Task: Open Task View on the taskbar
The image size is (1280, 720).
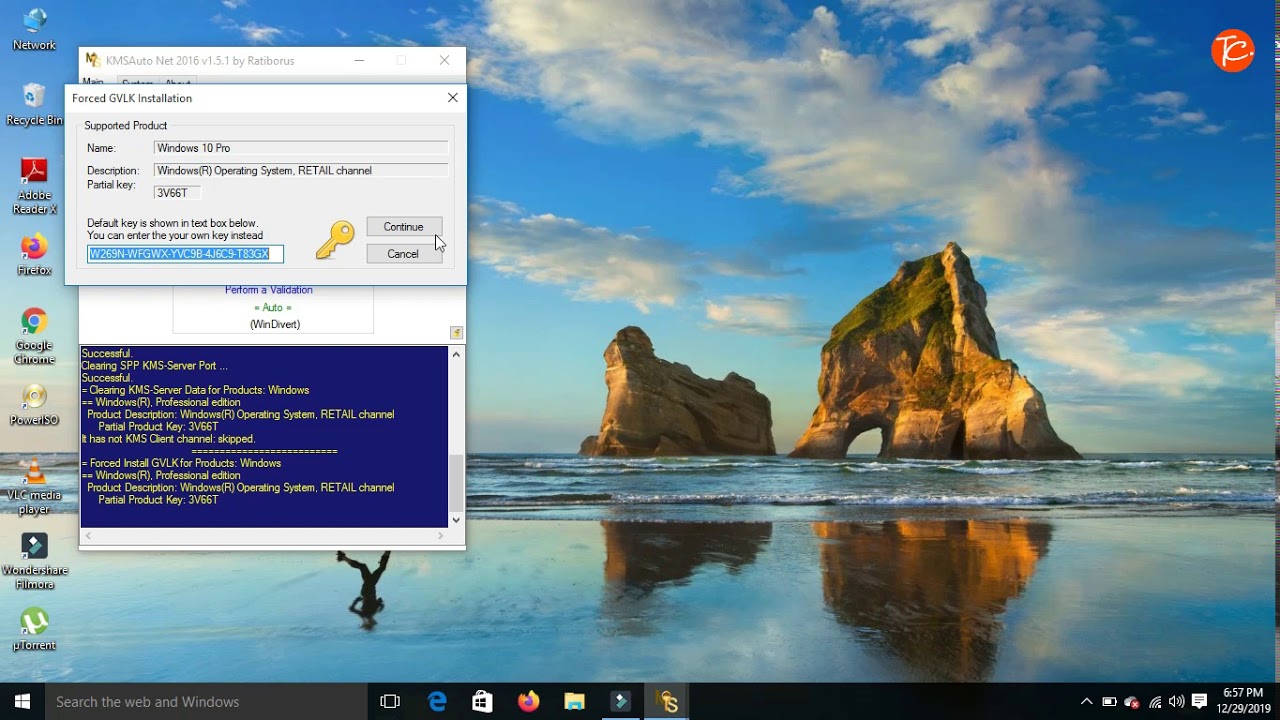Action: pos(390,702)
